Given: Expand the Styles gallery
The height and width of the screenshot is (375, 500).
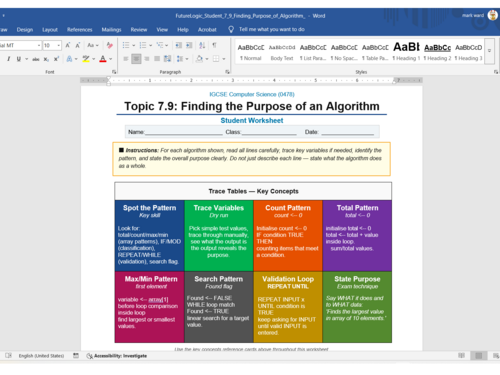Looking at the screenshot, I should 489,51.
